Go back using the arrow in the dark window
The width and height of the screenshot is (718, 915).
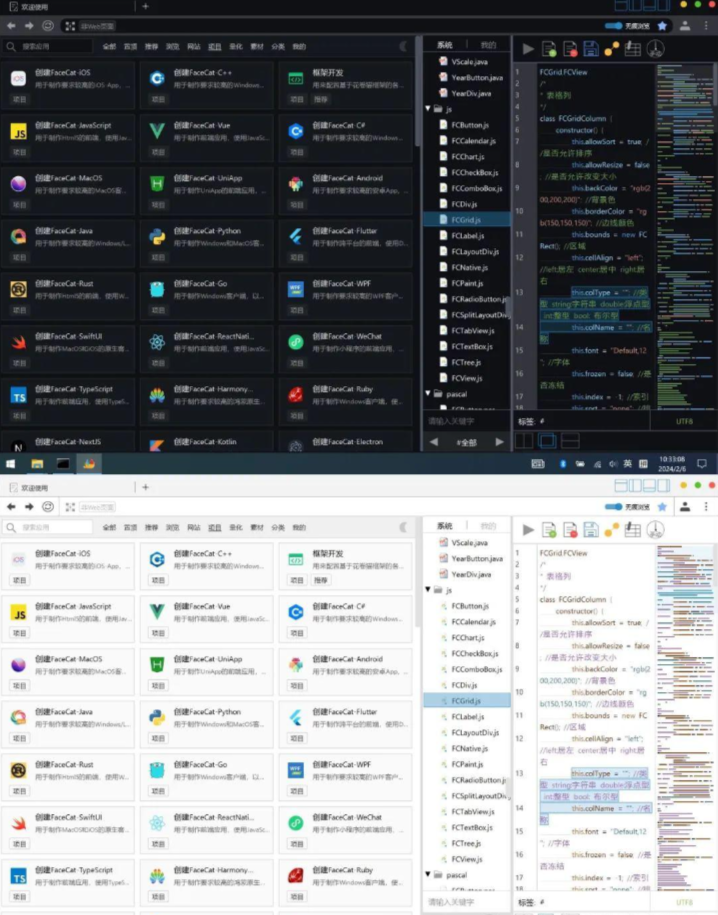click(11, 26)
